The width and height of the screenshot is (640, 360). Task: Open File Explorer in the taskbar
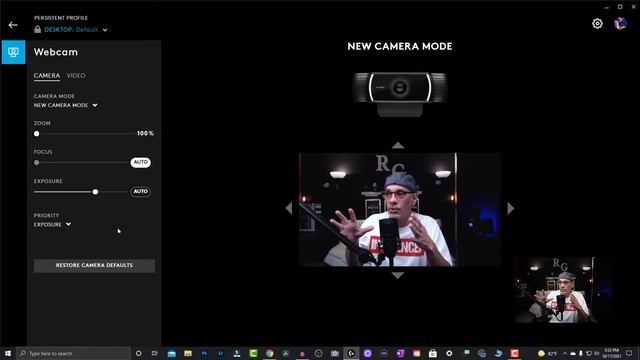188,353
